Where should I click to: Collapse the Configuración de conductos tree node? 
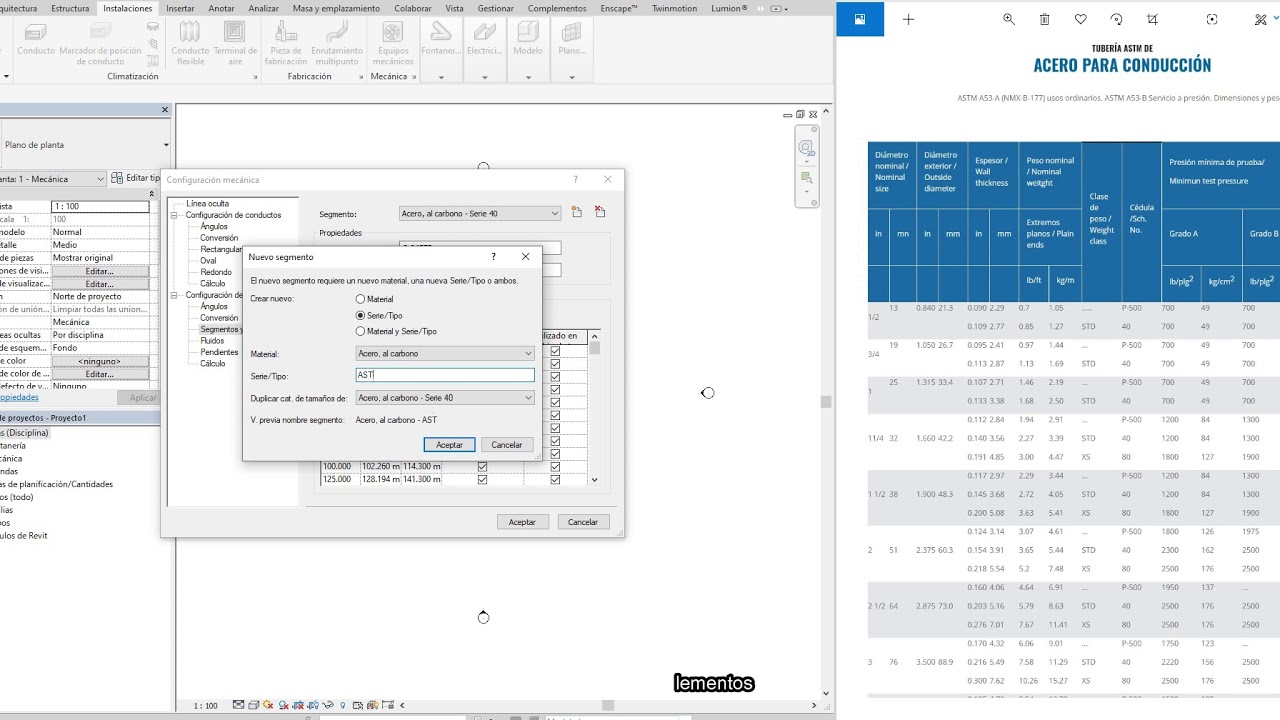click(174, 215)
